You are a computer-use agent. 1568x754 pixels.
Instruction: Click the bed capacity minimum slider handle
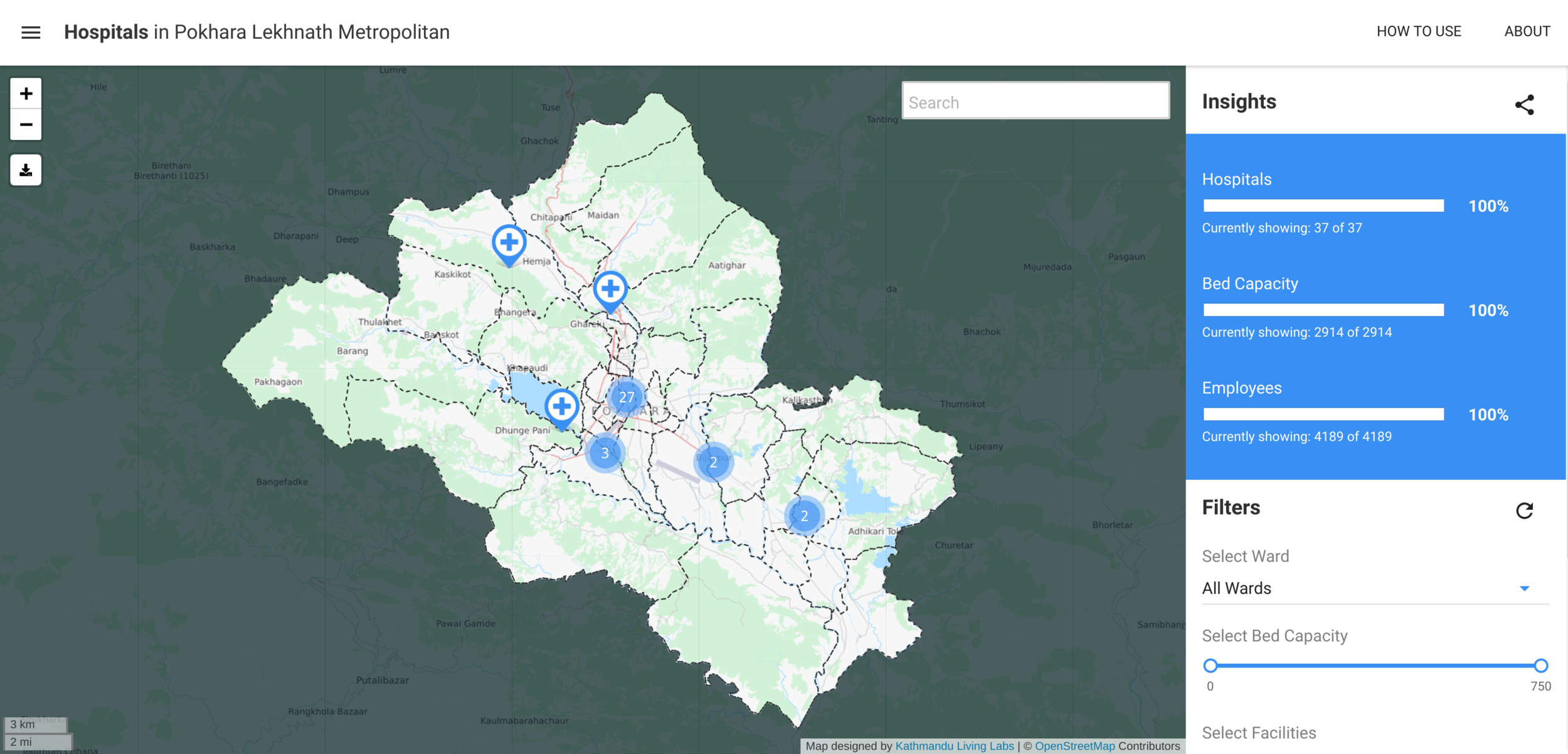point(1210,666)
